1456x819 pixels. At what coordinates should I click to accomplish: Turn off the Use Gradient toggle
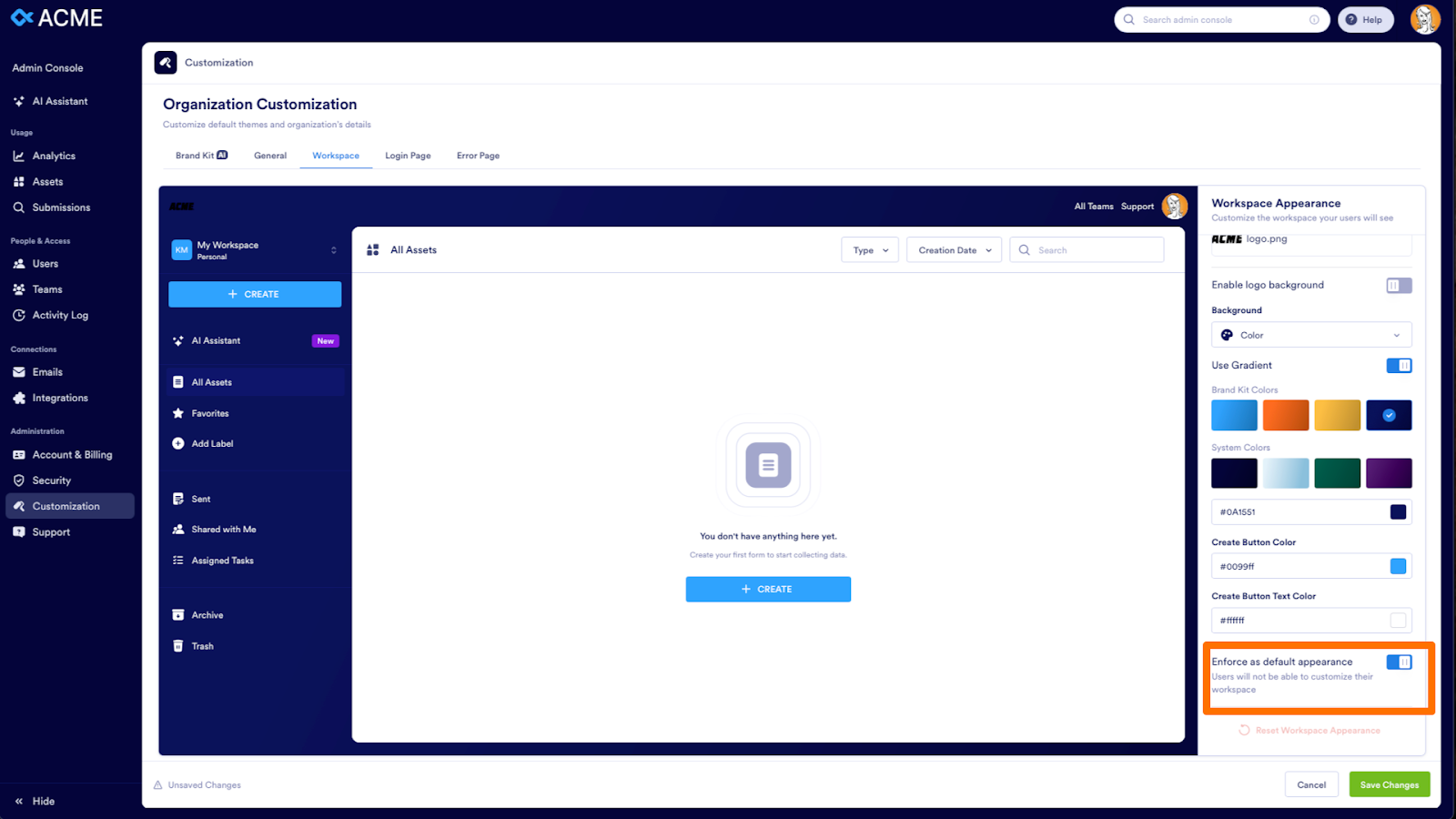(x=1400, y=365)
